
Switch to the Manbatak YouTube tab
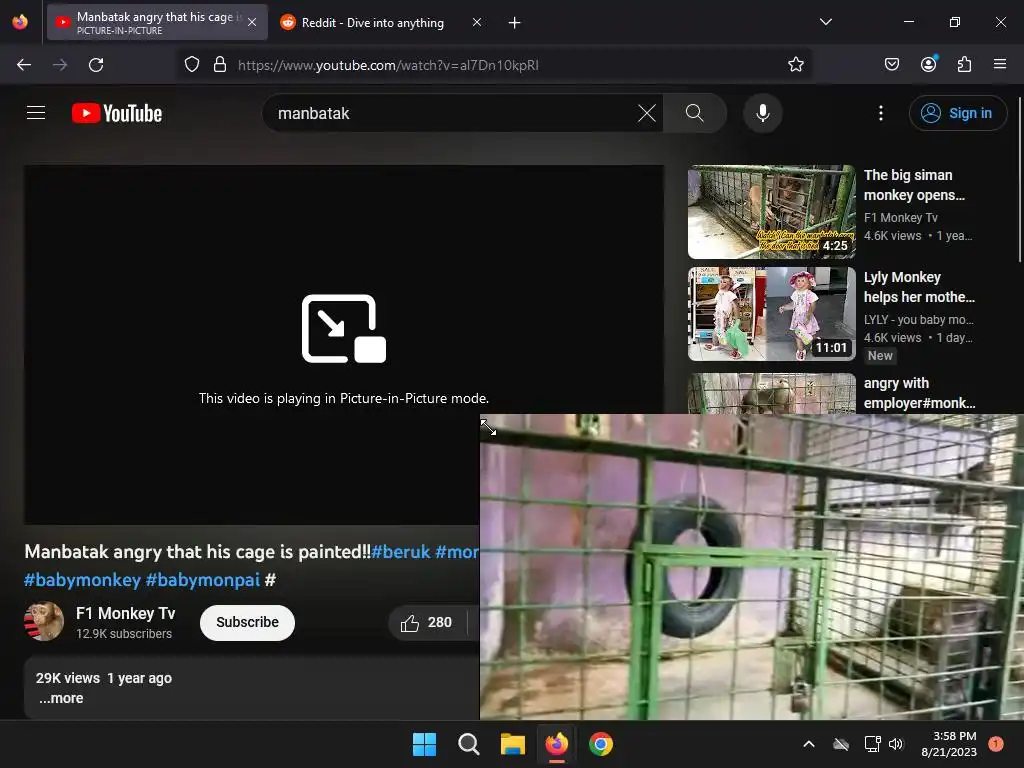pyautogui.click(x=157, y=22)
